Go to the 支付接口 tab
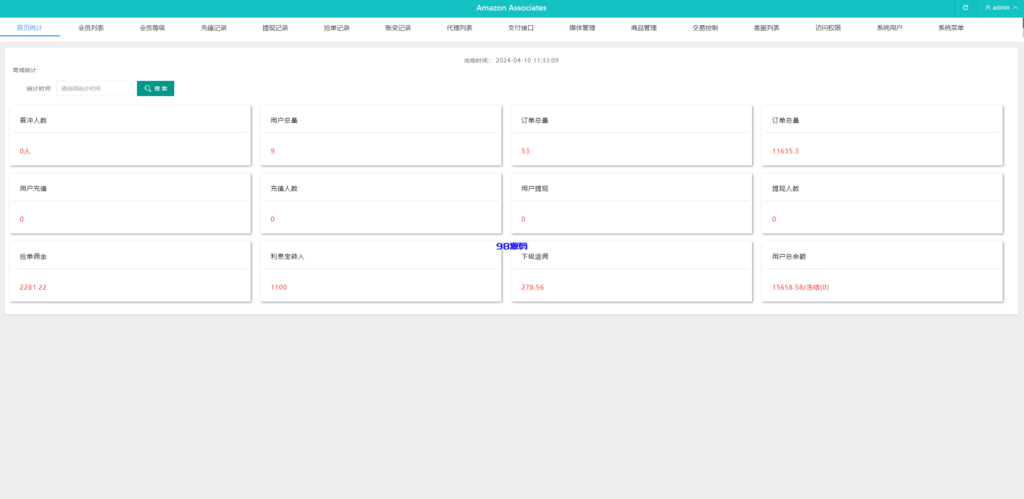The width and height of the screenshot is (1024, 499). (x=520, y=28)
